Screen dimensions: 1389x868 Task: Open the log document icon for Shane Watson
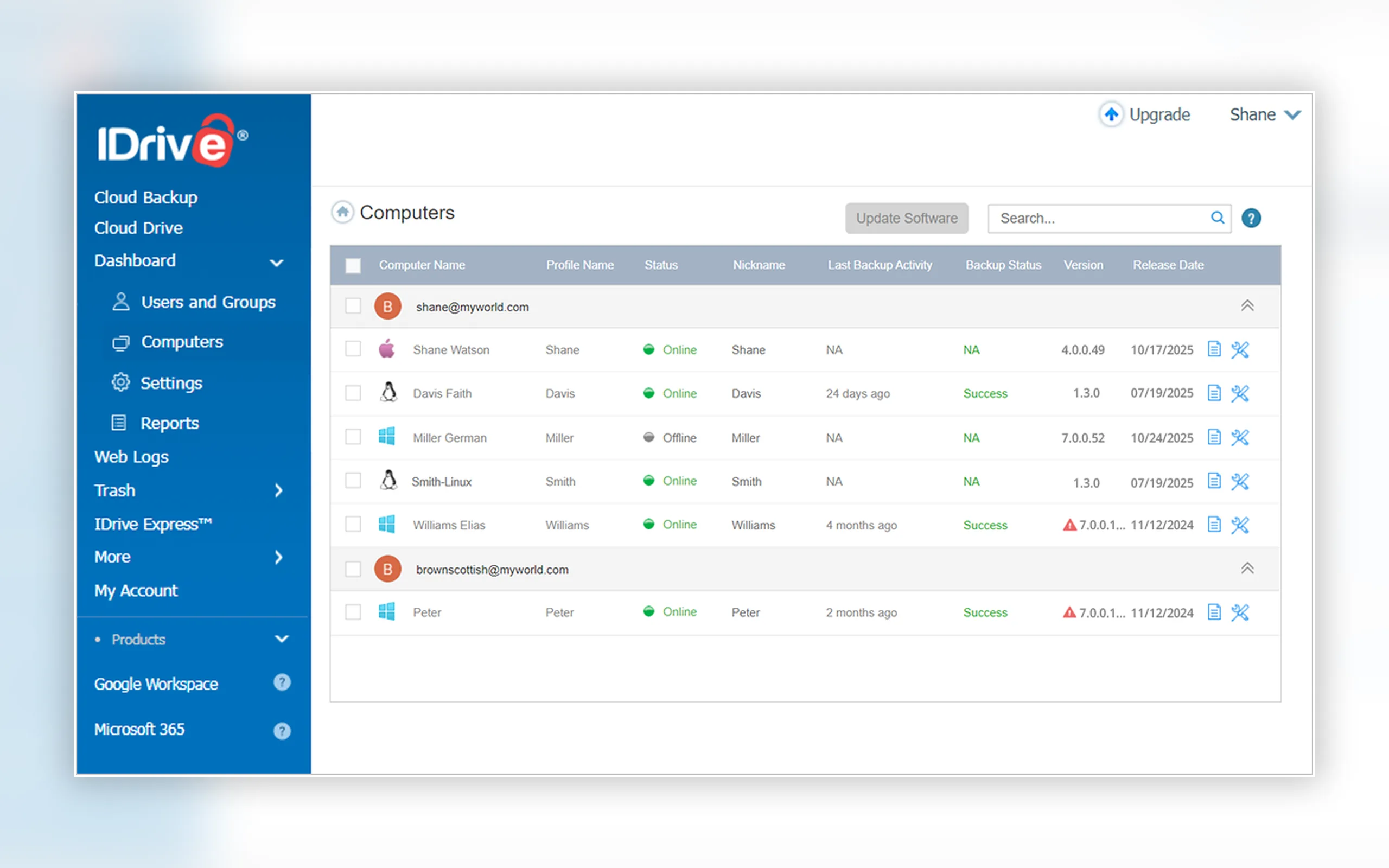click(1214, 349)
